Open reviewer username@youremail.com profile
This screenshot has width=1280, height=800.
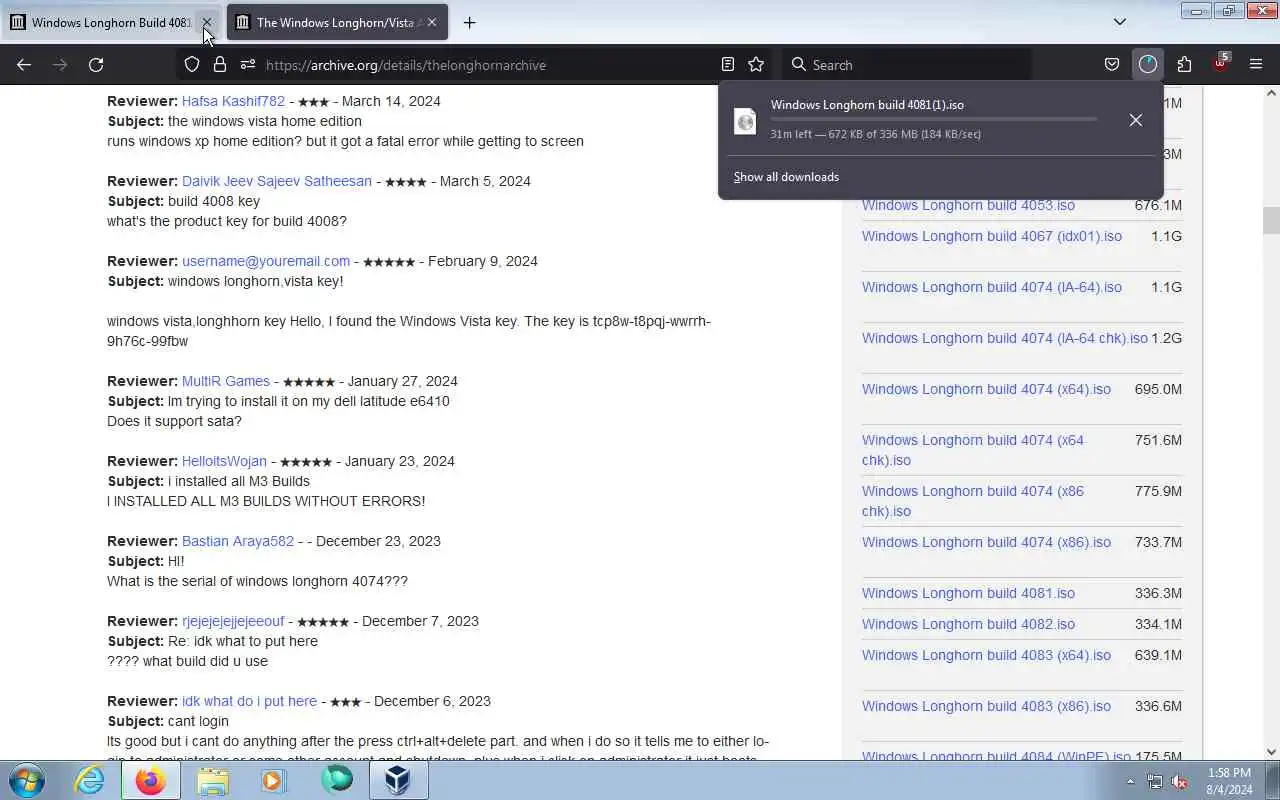tap(266, 261)
